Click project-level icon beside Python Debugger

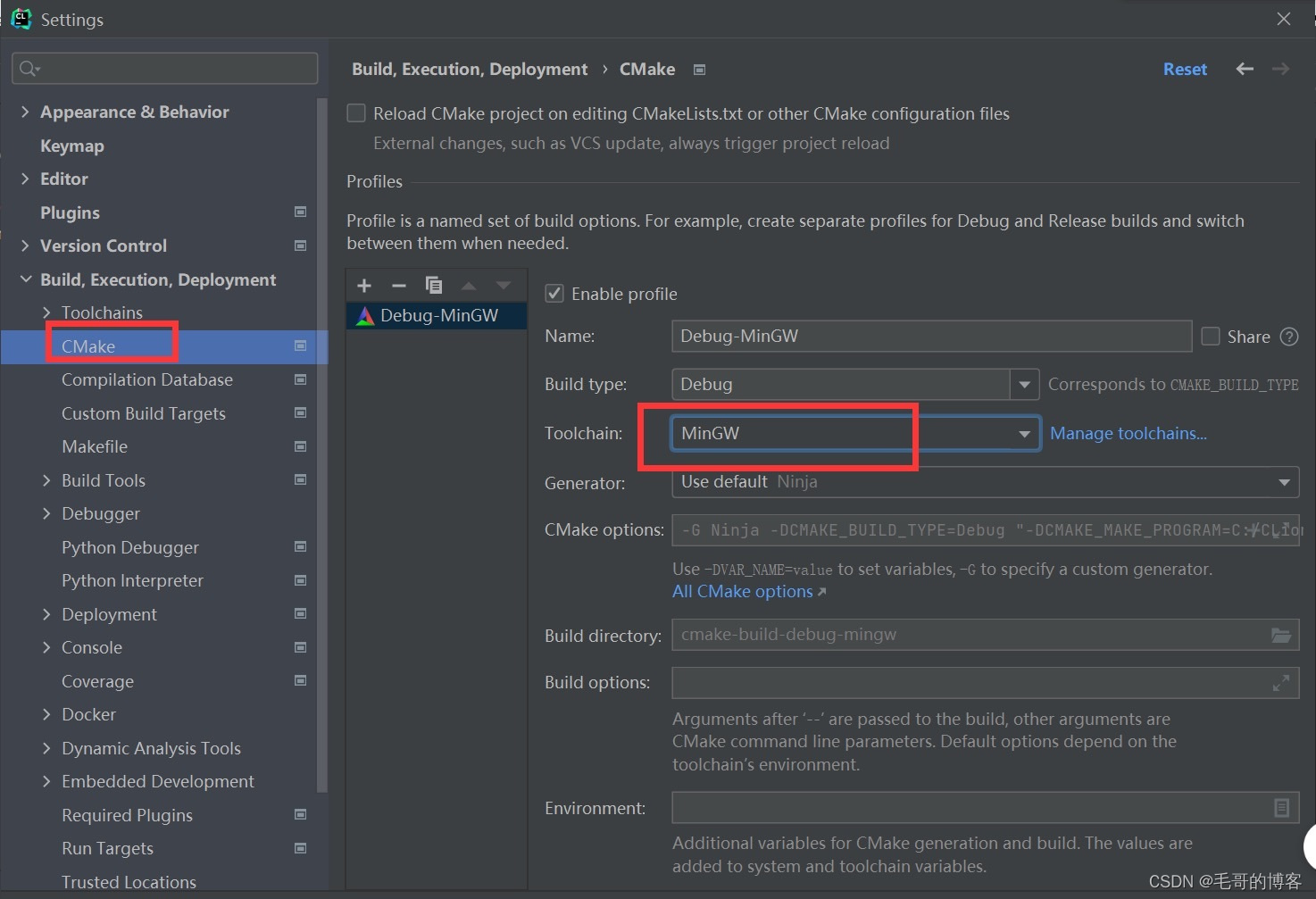[x=301, y=547]
